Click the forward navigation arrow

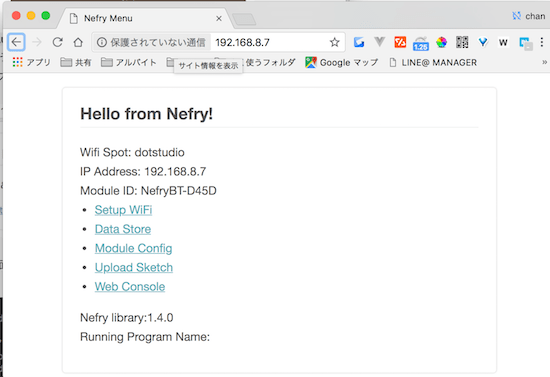click(37, 42)
